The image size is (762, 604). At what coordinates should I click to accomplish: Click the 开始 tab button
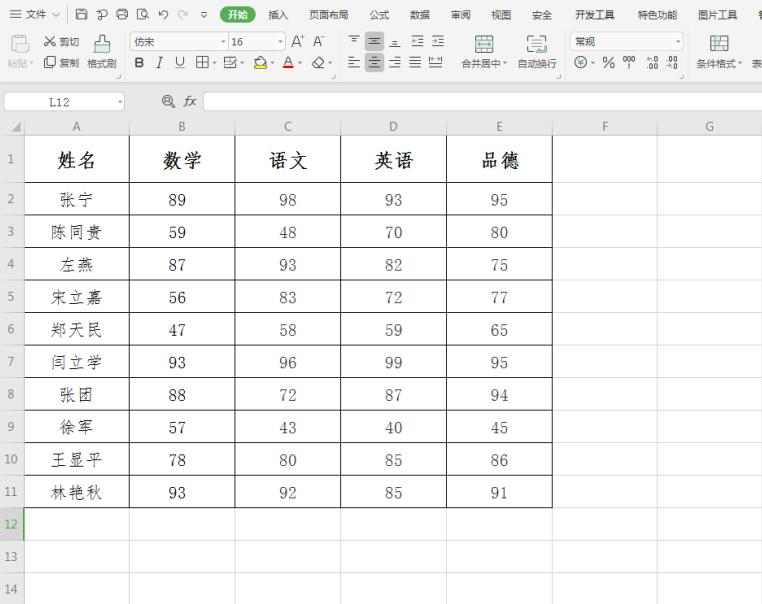[x=238, y=15]
